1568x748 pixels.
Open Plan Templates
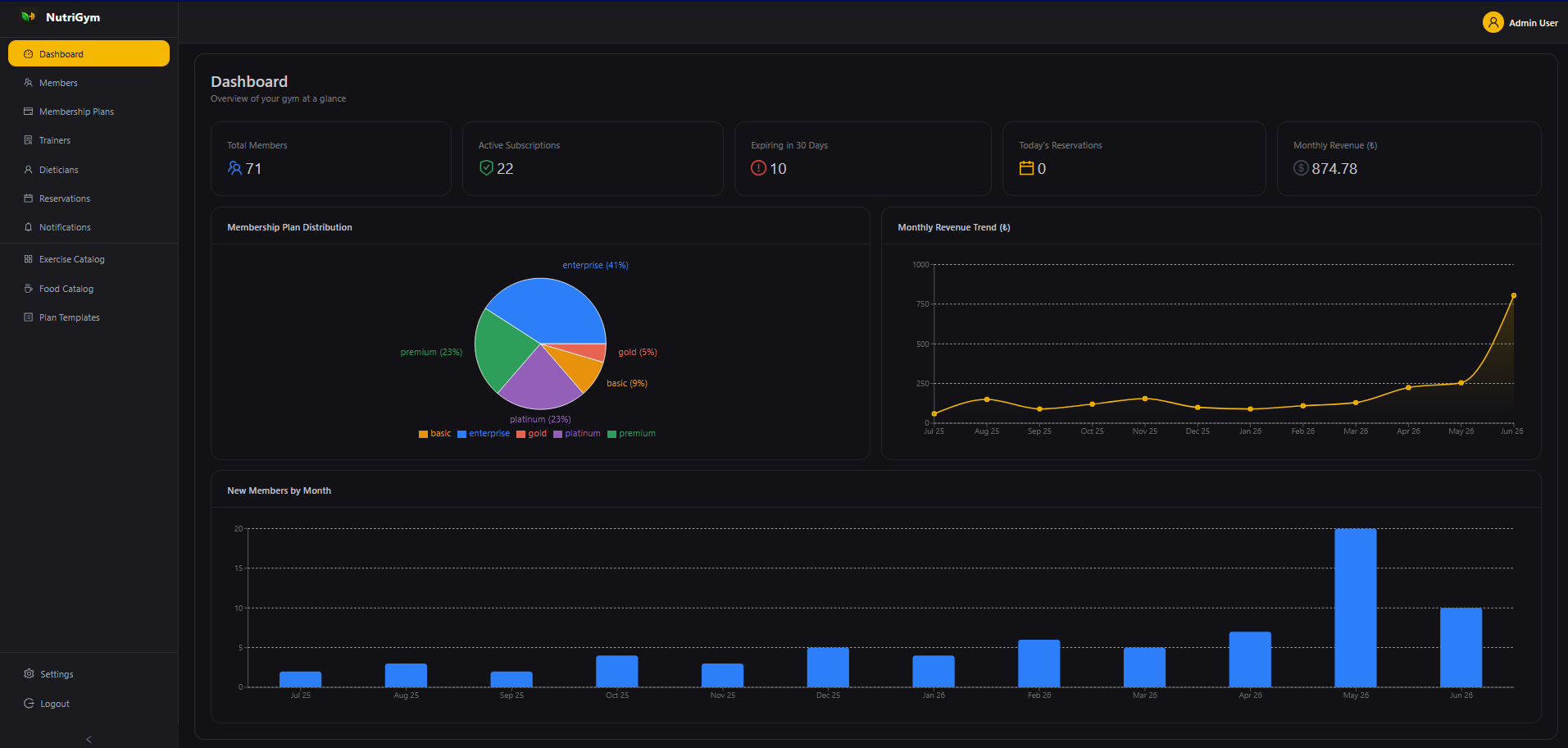pos(89,317)
